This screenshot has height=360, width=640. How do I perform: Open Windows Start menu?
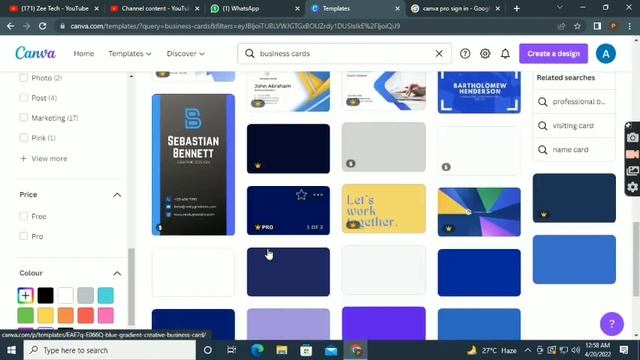11,350
